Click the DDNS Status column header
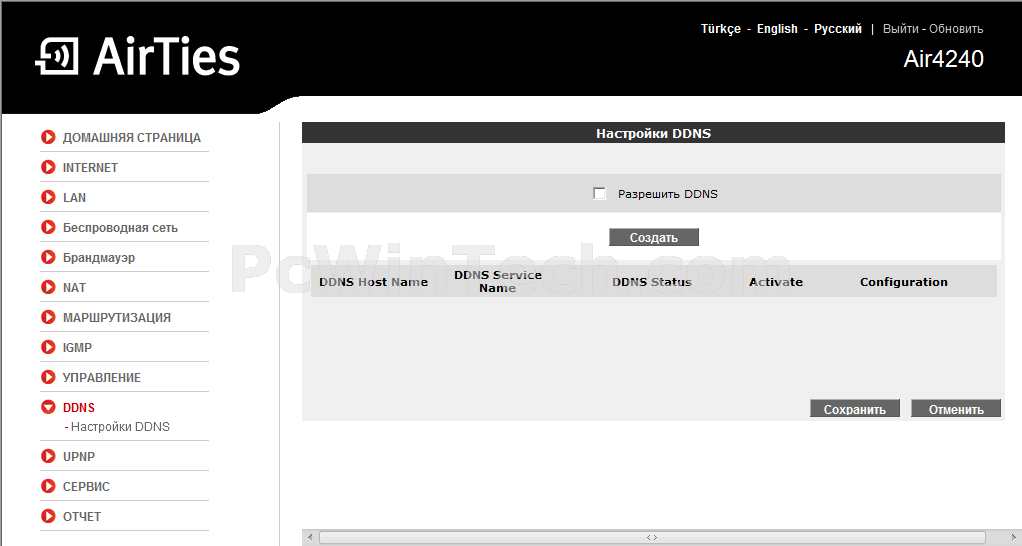Viewport: 1022px width, 546px height. [652, 282]
